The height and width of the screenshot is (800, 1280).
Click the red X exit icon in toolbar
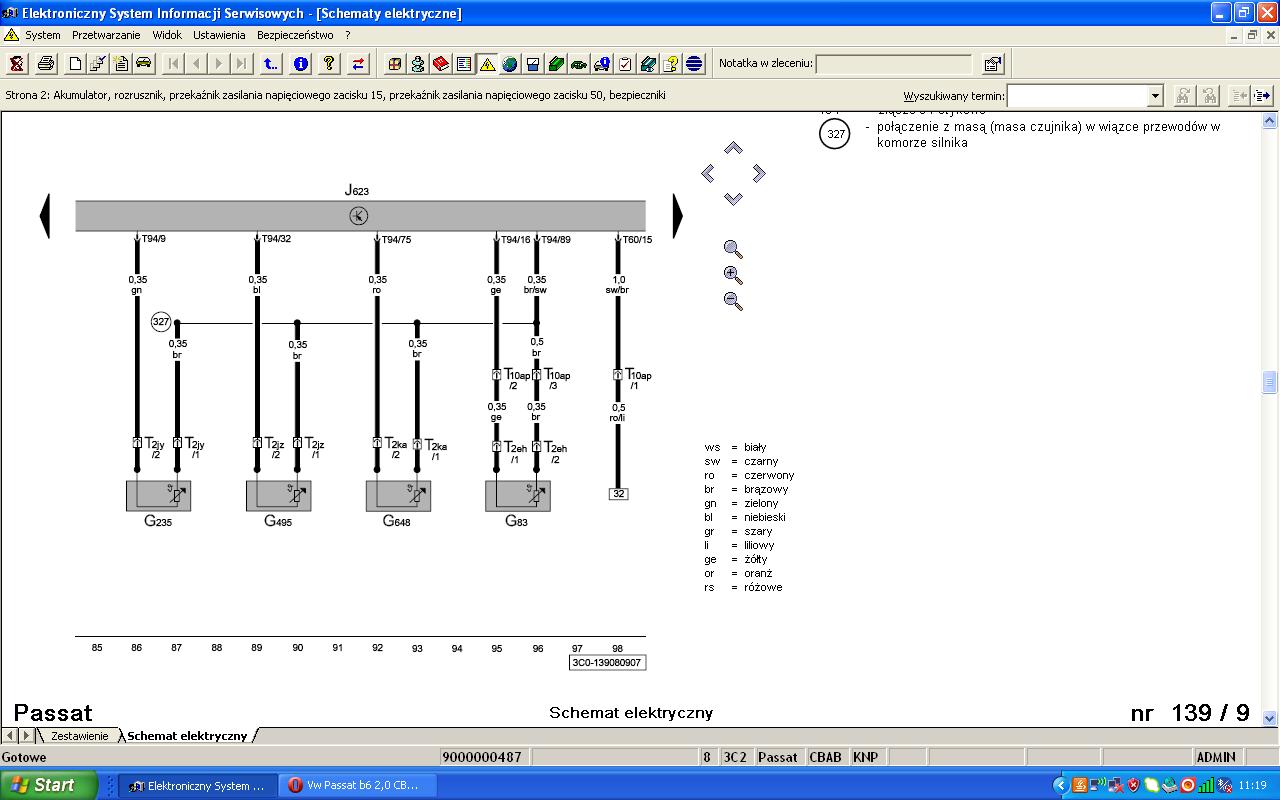(17, 64)
